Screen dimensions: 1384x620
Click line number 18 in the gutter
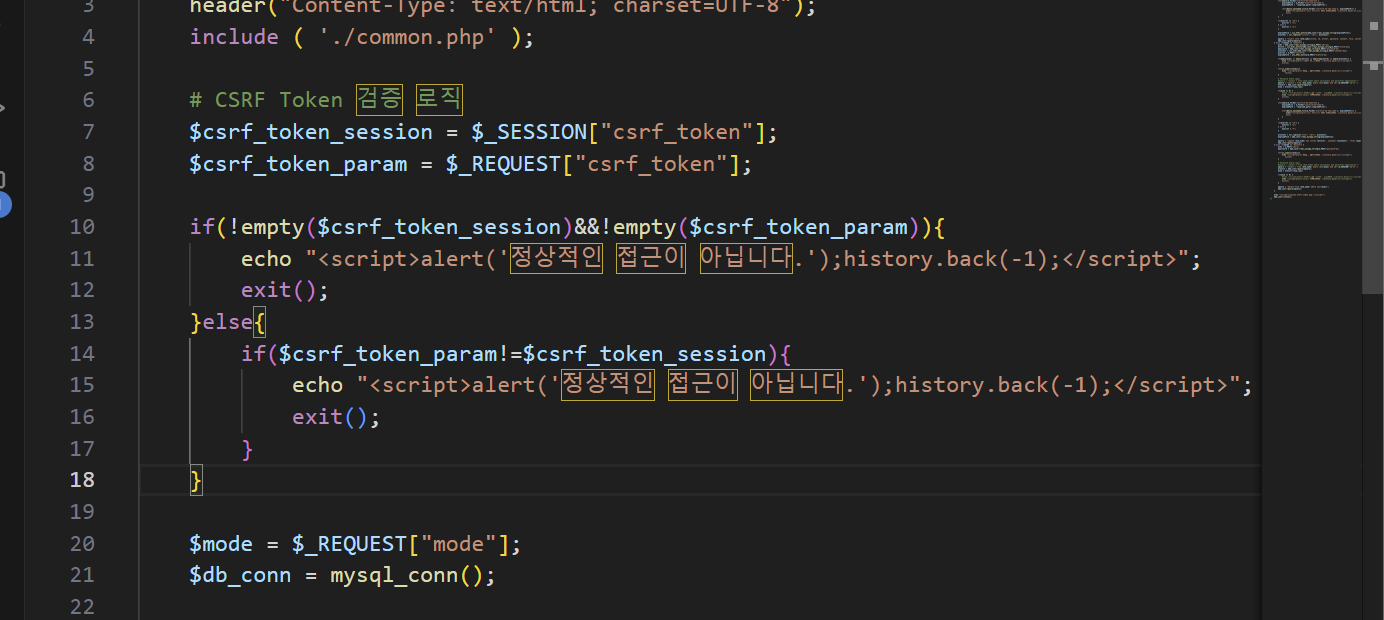pyautogui.click(x=82, y=480)
